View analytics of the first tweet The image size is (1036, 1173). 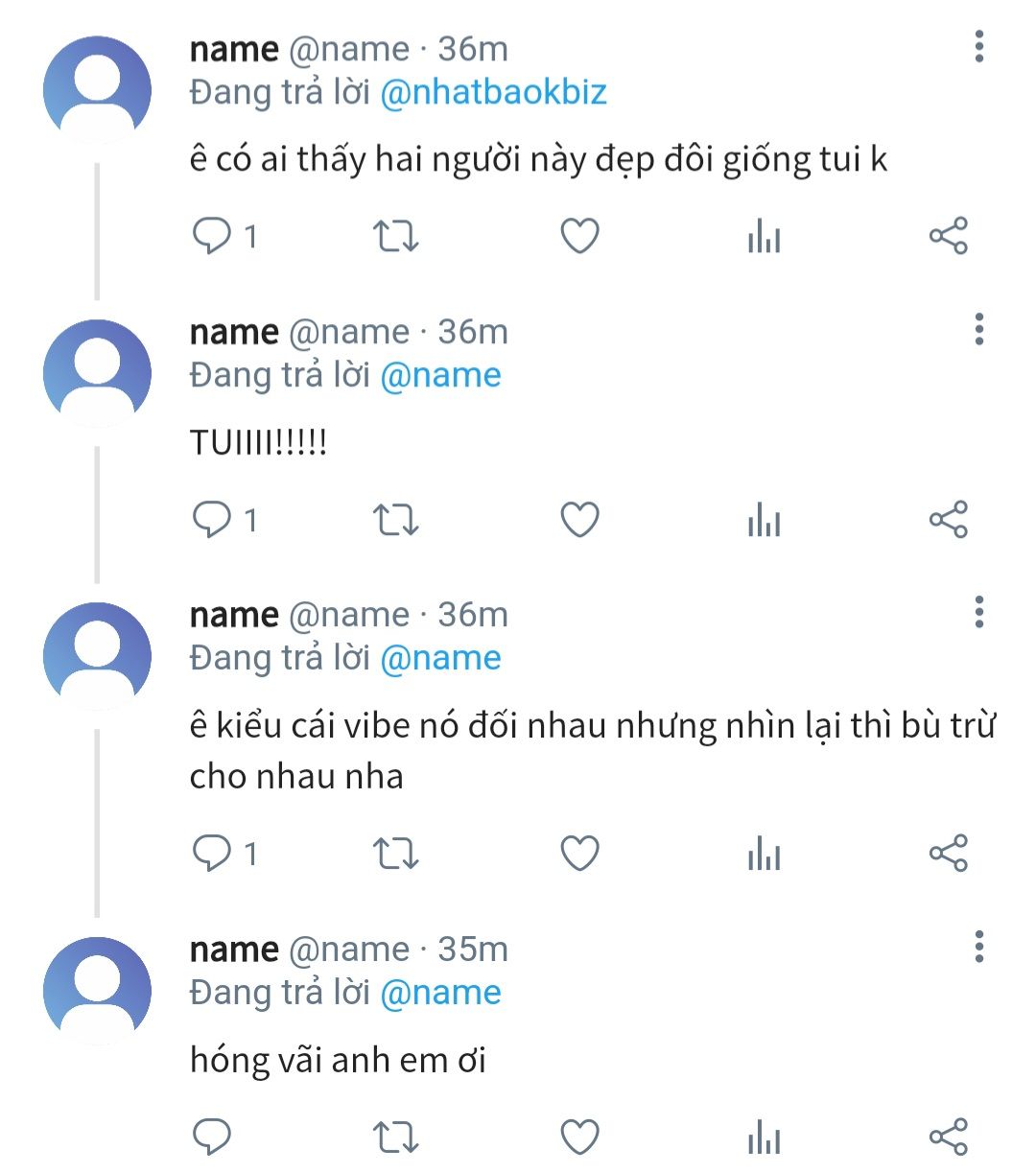pos(764,235)
